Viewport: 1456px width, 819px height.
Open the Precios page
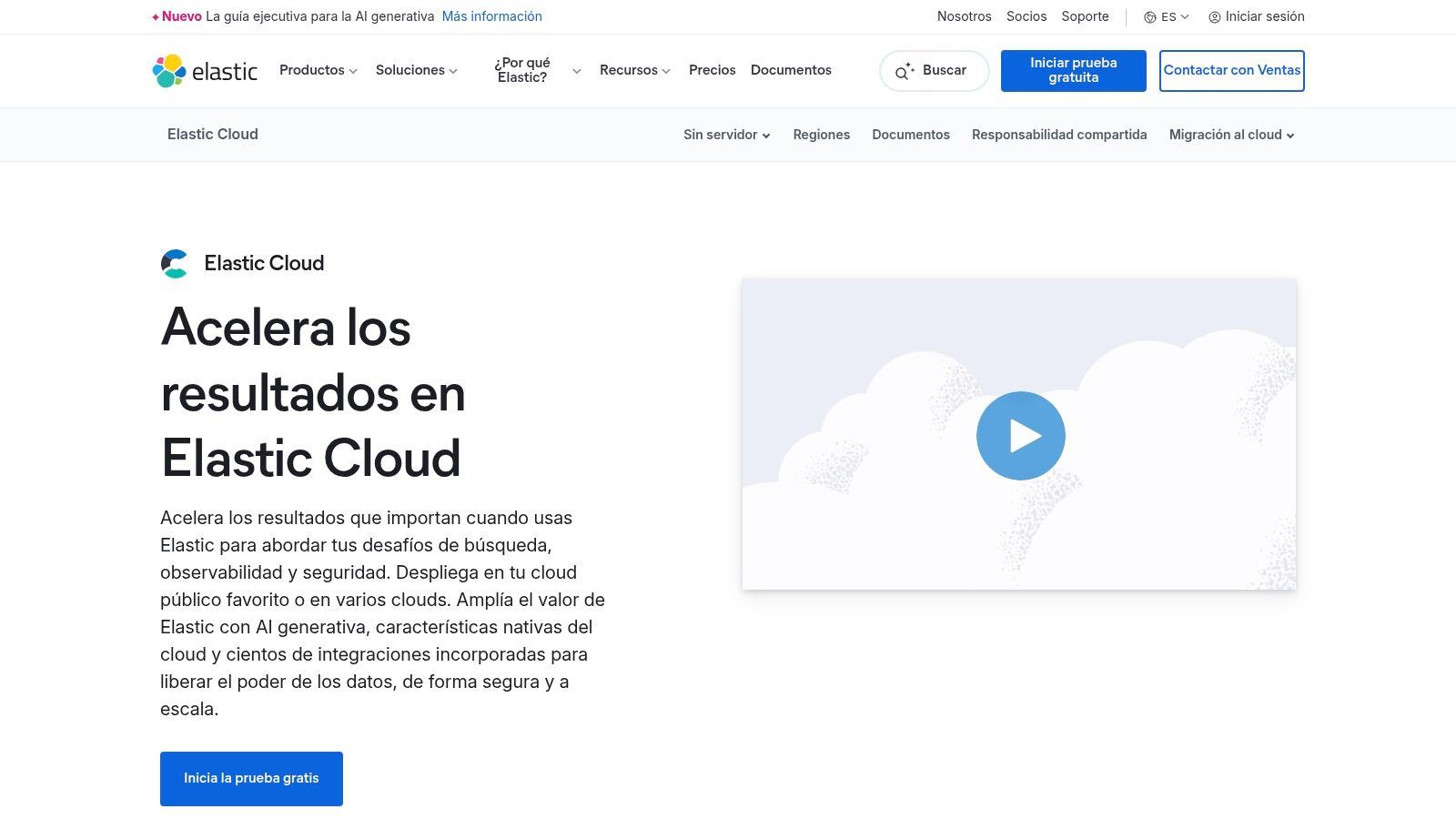(x=712, y=70)
